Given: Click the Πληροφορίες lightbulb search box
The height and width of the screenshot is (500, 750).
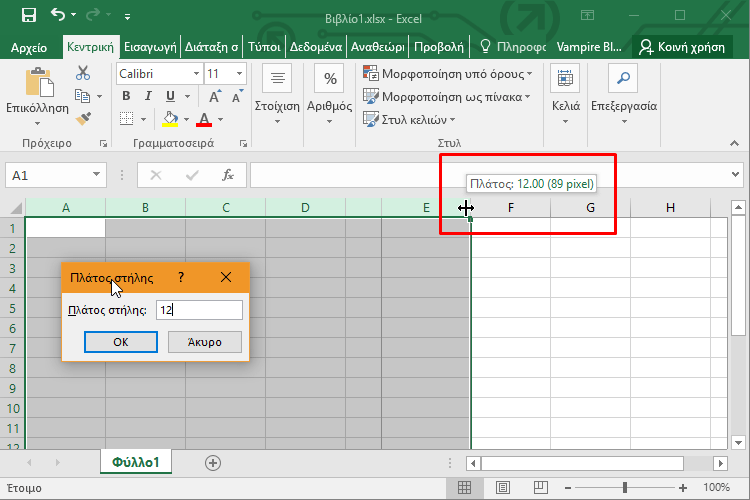Looking at the screenshot, I should click(x=513, y=47).
